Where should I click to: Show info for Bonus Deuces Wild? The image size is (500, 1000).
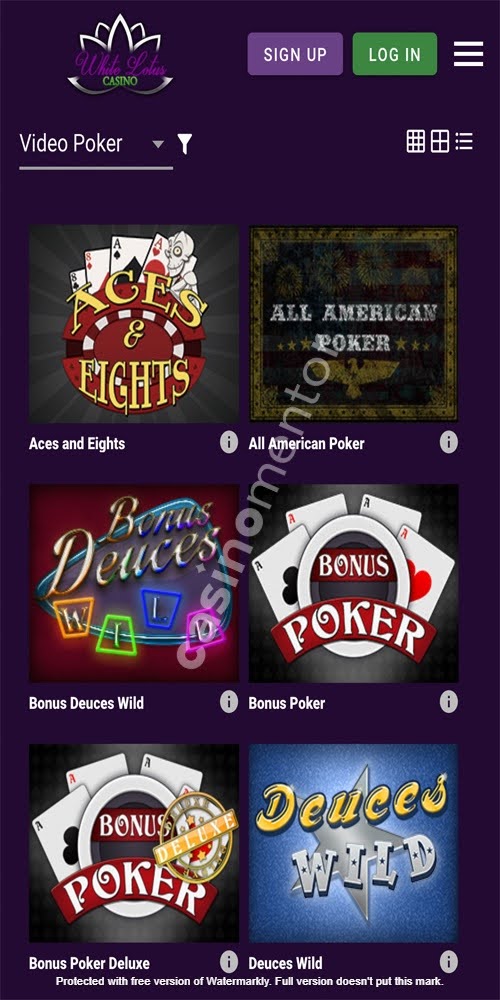click(x=229, y=702)
